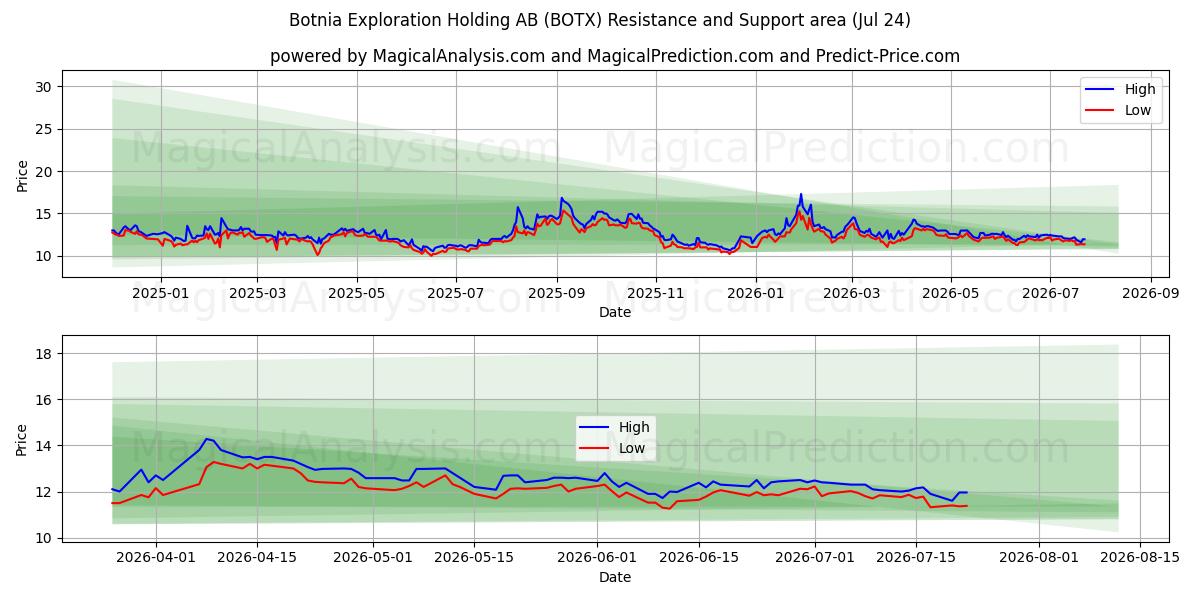This screenshot has width=1200, height=600.
Task: Click the '2026-07-15' tick label
Action: point(914,559)
